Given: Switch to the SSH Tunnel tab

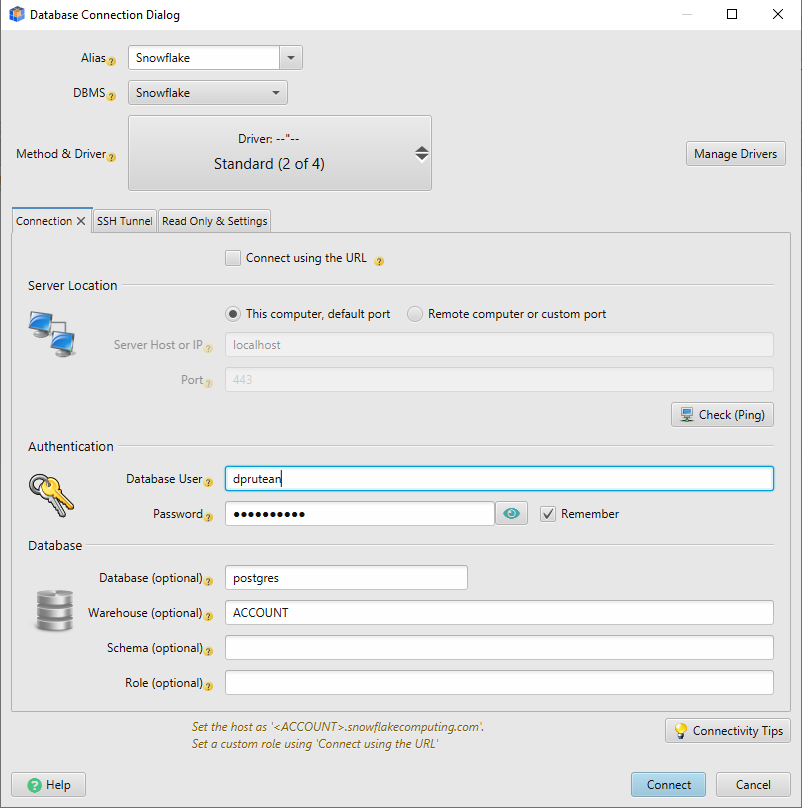Looking at the screenshot, I should 124,221.
